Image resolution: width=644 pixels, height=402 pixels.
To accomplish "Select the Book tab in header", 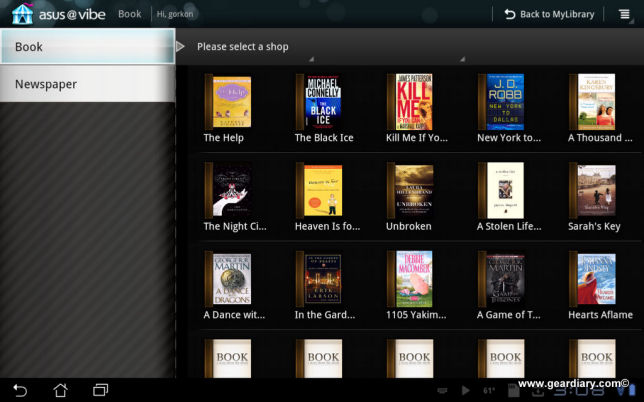I will pyautogui.click(x=129, y=14).
